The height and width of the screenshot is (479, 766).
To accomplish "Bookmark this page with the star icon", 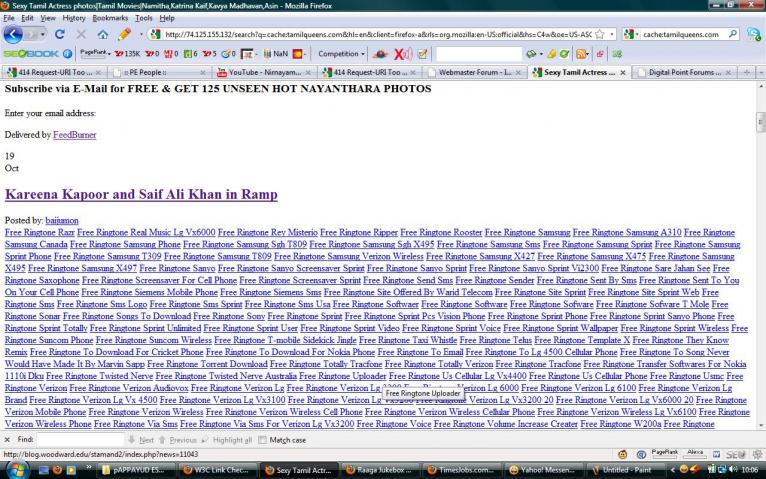I will 600,34.
